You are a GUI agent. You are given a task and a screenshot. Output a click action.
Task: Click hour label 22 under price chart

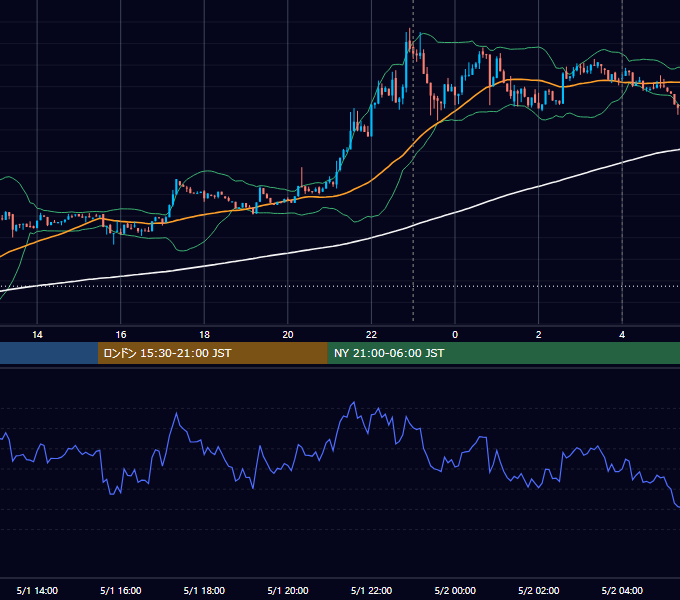tap(371, 335)
